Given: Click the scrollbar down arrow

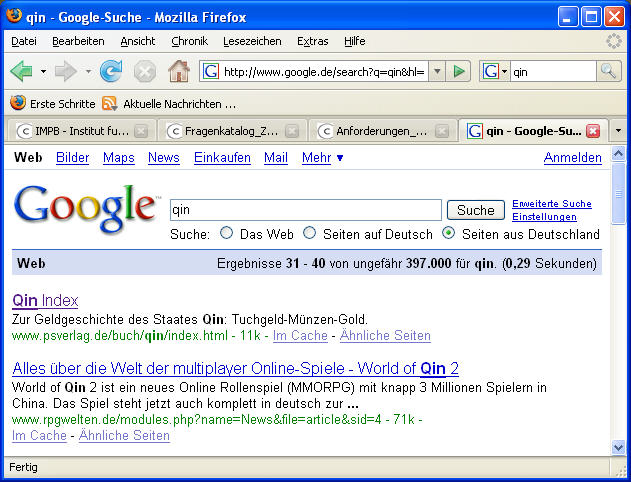Looking at the screenshot, I should [618, 447].
